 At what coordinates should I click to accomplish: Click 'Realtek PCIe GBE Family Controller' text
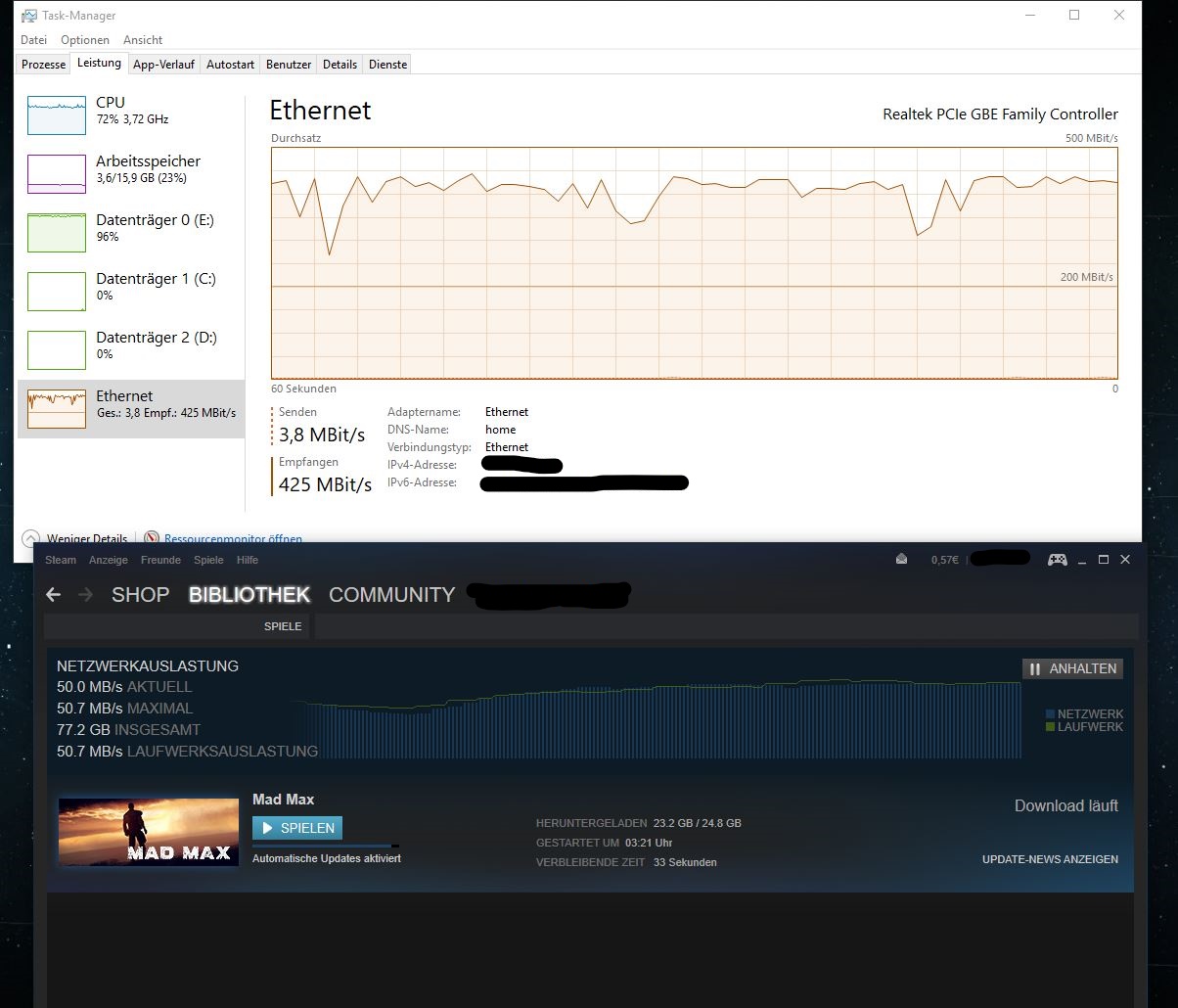click(x=1000, y=115)
